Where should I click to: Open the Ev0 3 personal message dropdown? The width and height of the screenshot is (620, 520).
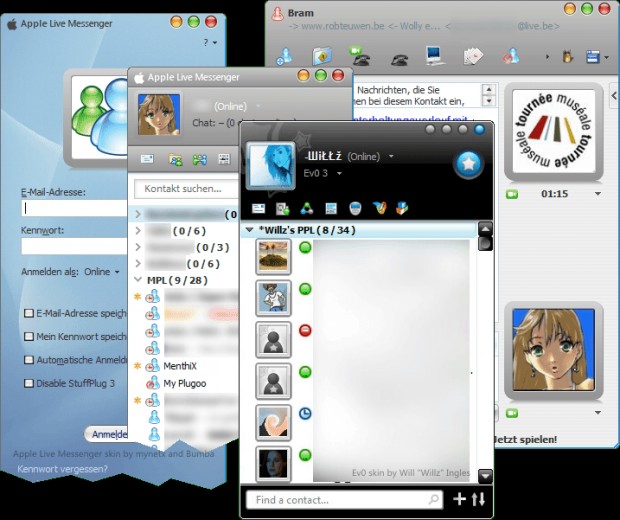(x=339, y=173)
